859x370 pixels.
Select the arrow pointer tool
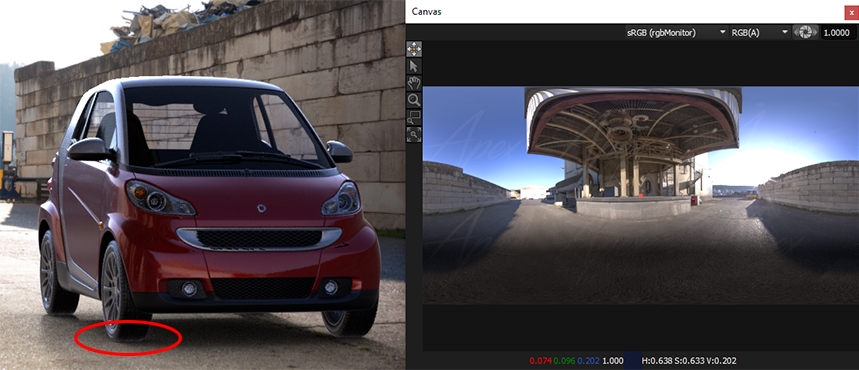point(414,66)
